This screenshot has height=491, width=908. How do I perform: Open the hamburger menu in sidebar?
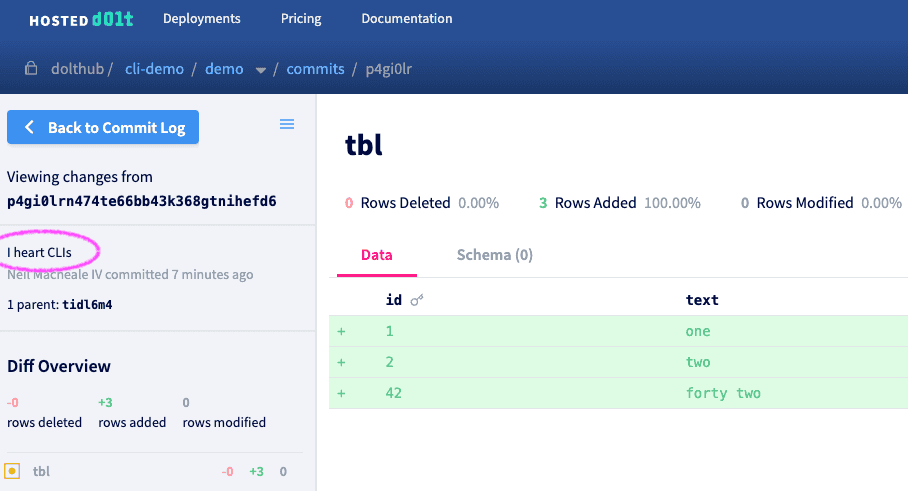click(287, 124)
